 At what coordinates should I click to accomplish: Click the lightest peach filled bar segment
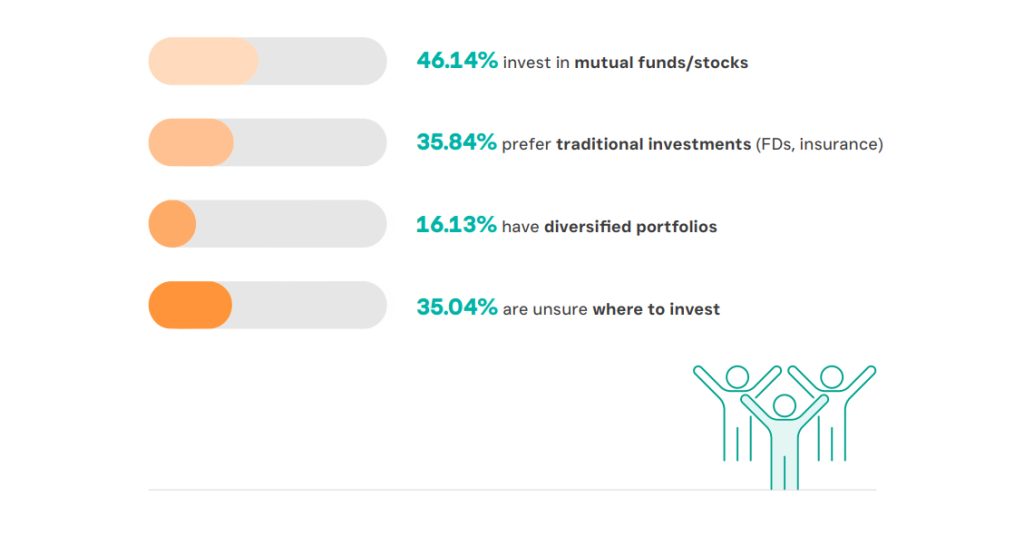(204, 61)
